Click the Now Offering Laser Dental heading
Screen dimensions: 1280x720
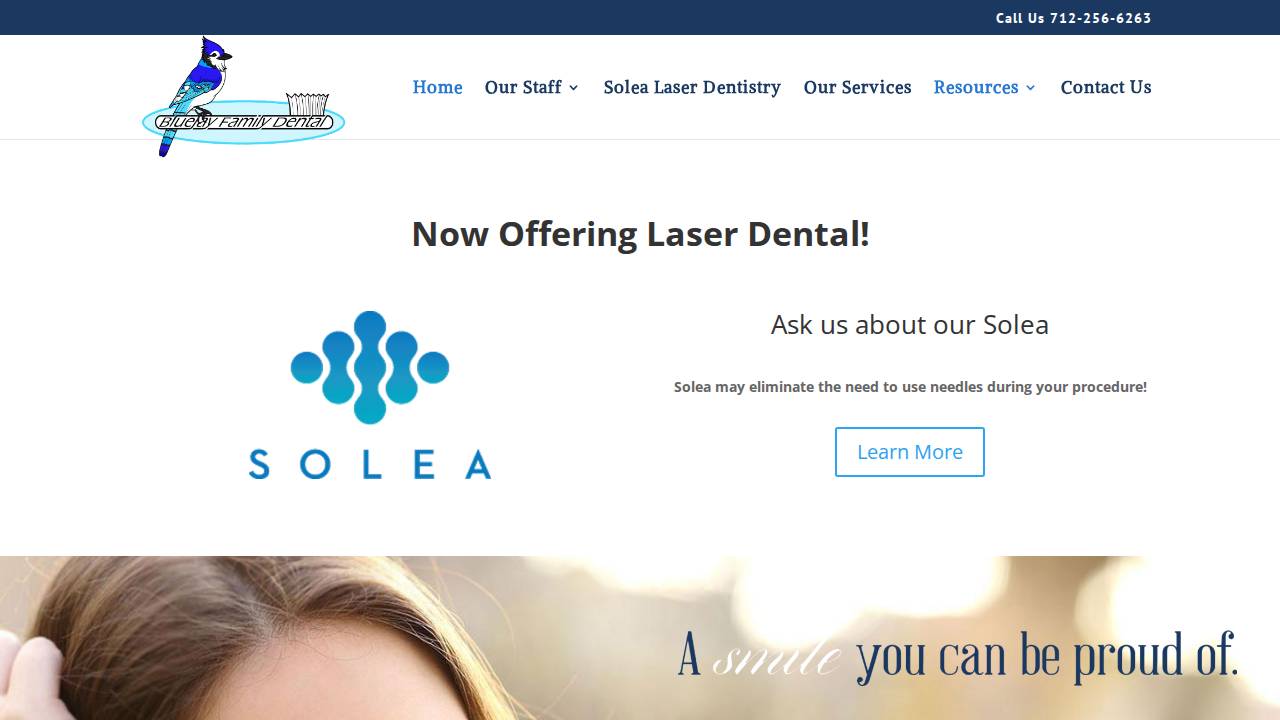point(640,233)
